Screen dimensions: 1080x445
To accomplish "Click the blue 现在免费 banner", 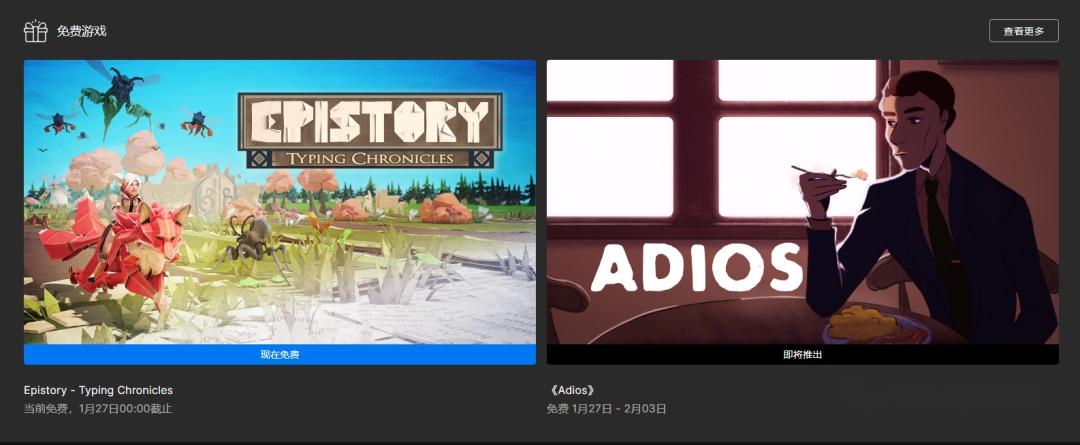I will tap(280, 355).
